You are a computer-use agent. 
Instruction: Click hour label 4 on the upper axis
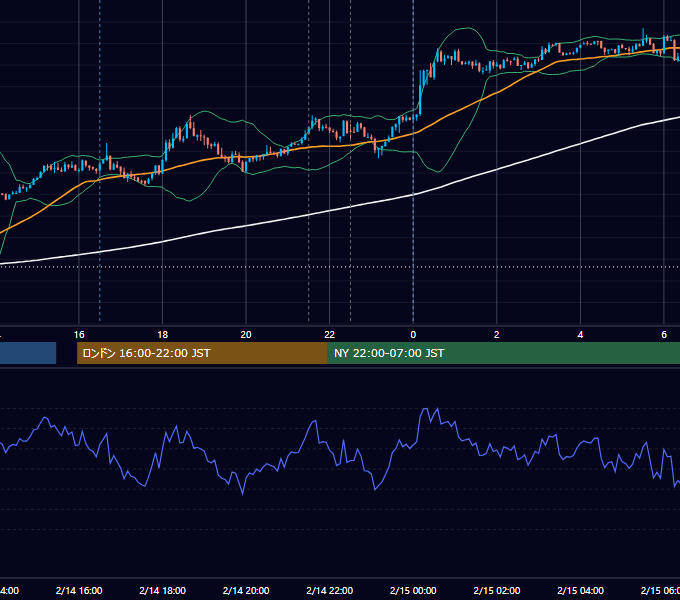coord(580,335)
